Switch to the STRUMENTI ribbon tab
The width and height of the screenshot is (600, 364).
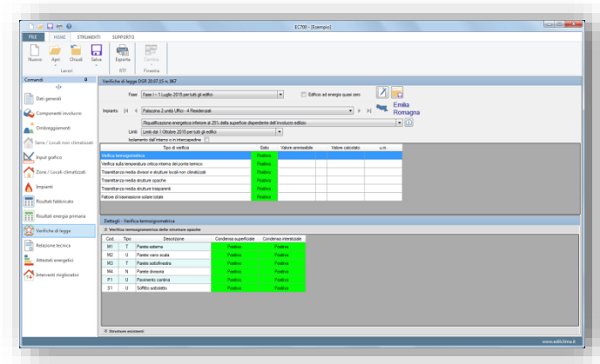[x=88, y=37]
